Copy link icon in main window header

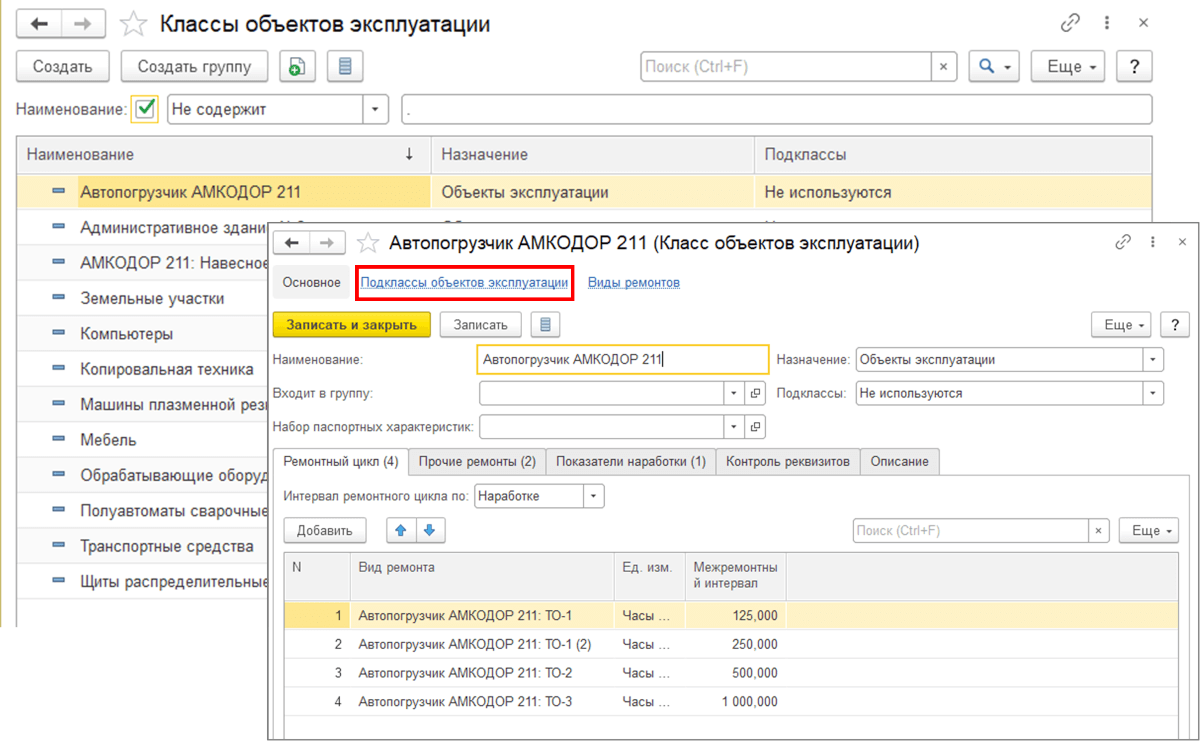coord(1071,23)
